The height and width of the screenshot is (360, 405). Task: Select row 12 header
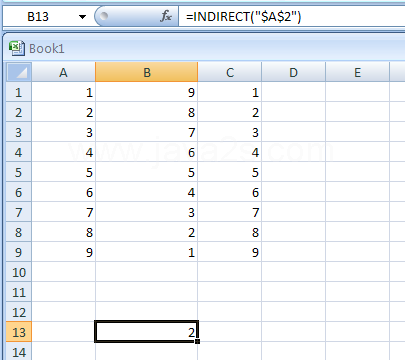coord(19,312)
